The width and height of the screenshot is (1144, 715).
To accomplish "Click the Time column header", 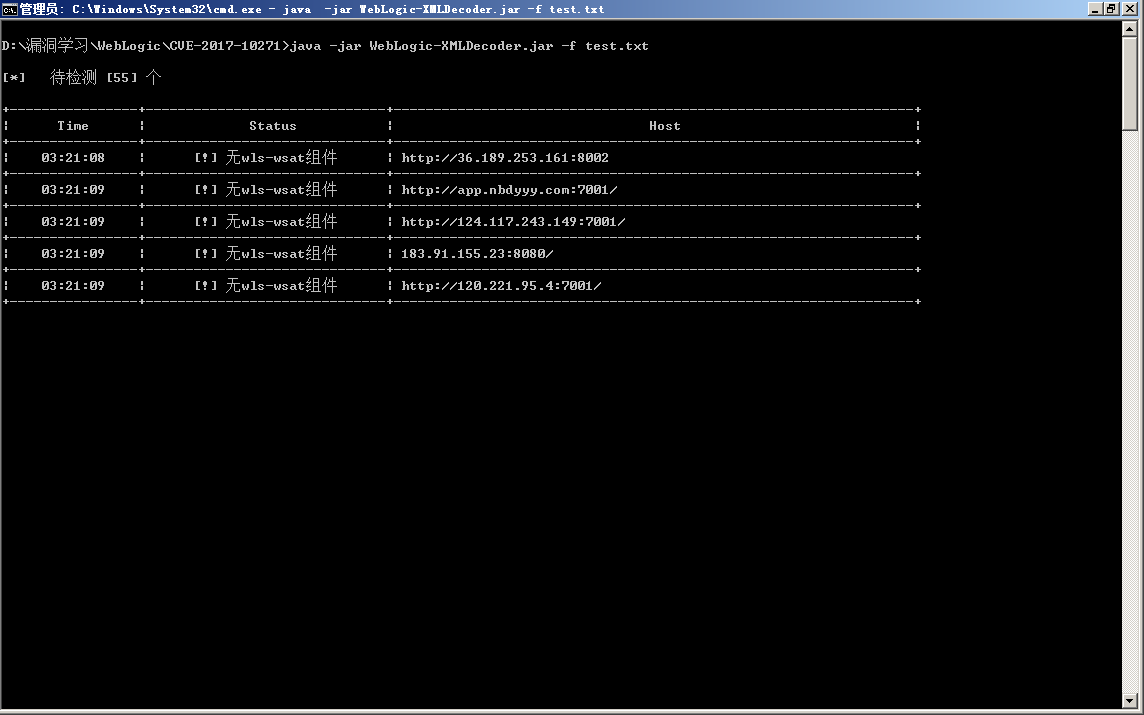I will [x=73, y=125].
